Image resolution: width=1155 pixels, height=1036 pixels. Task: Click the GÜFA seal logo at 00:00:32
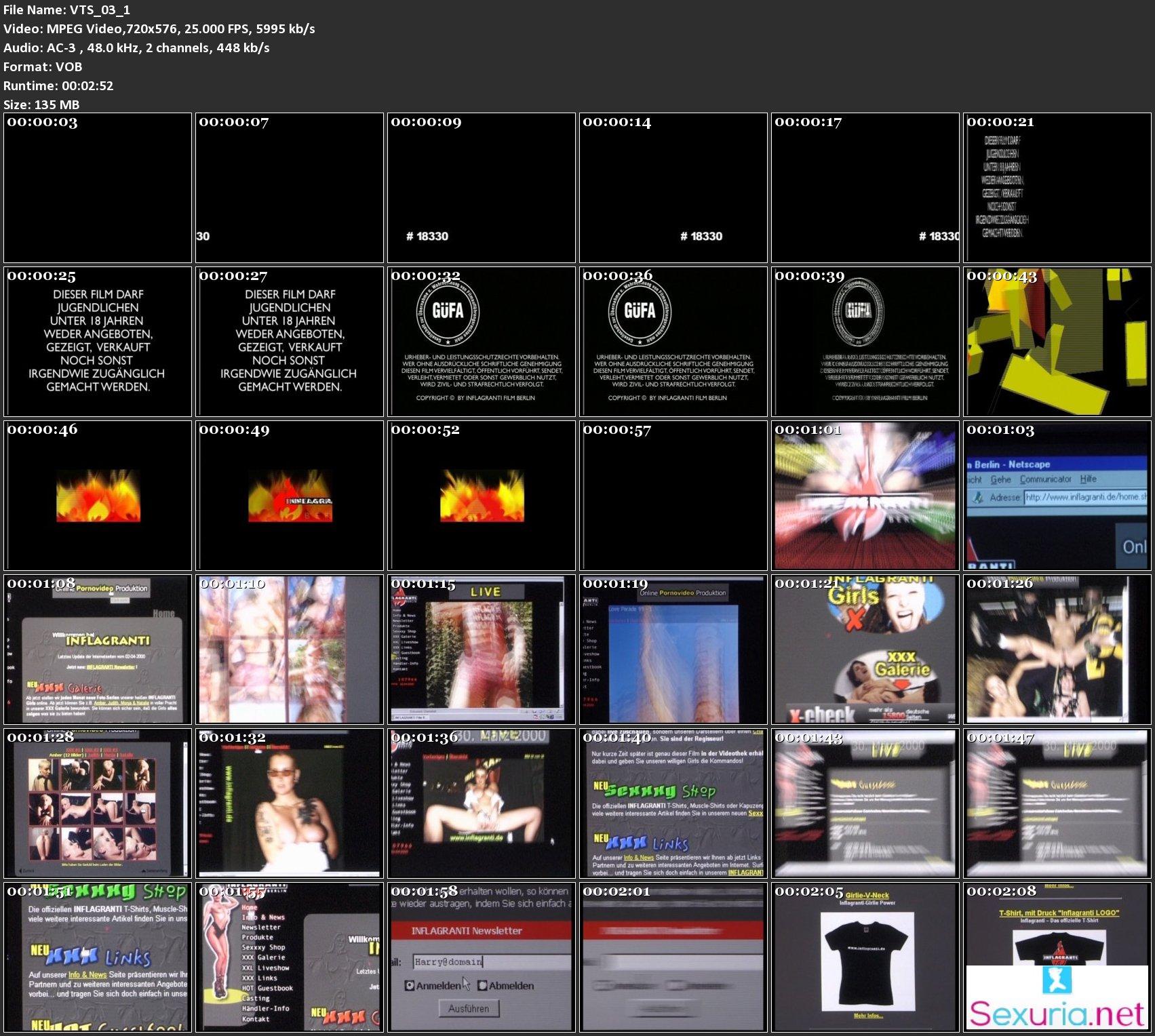448,311
